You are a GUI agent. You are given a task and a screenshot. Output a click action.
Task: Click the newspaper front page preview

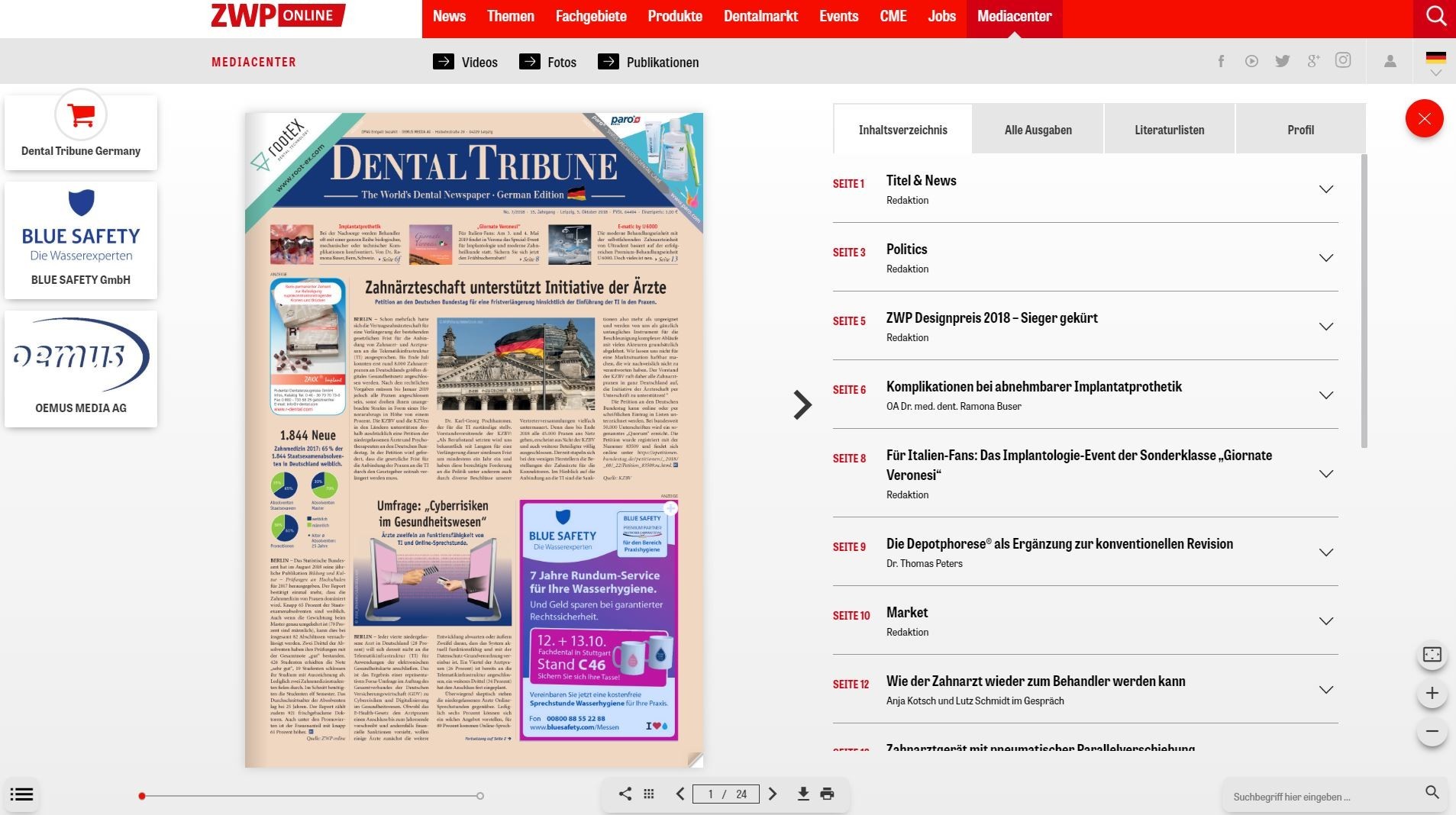click(473, 440)
